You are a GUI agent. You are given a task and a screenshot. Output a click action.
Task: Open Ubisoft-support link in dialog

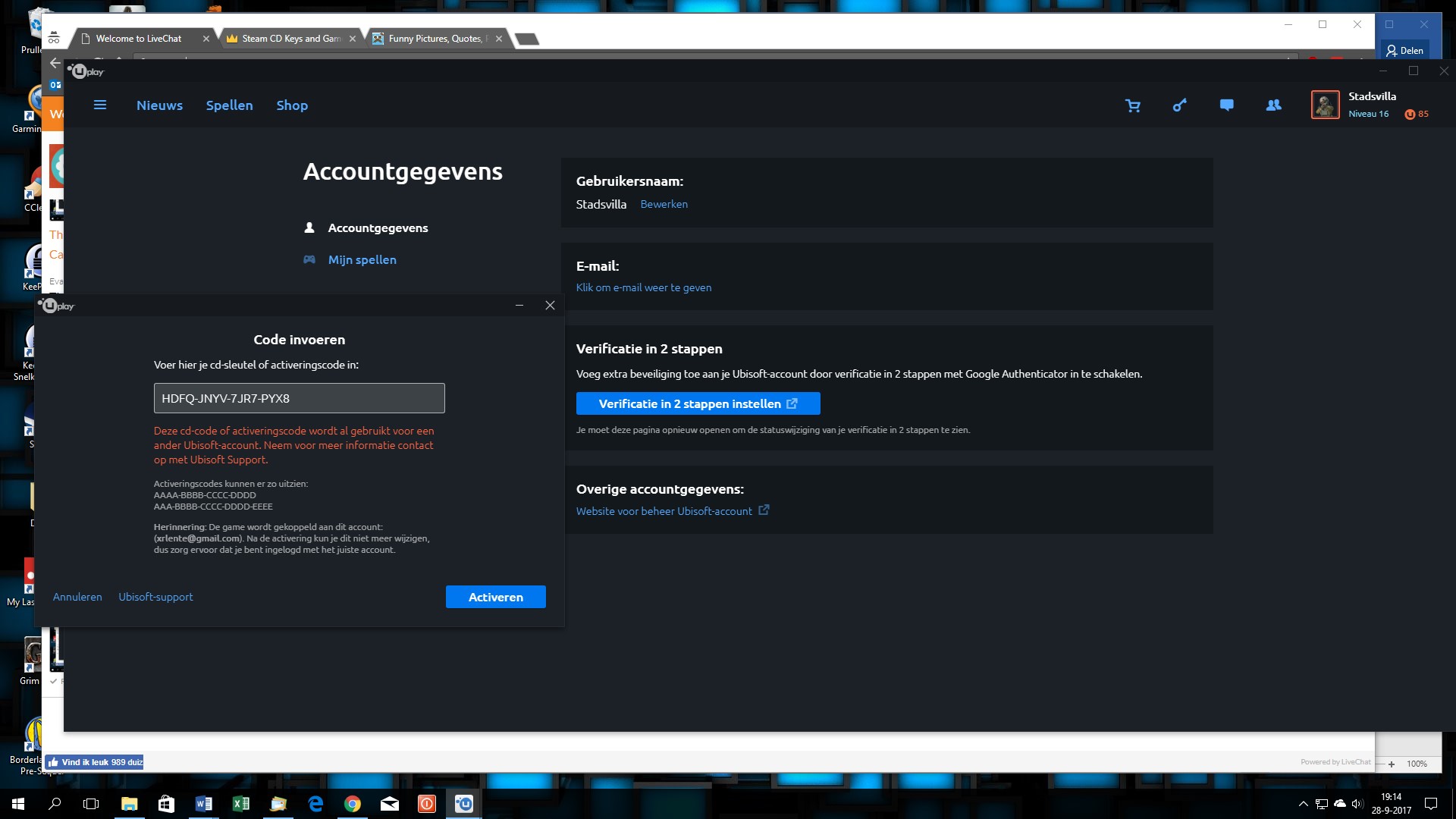[x=155, y=597]
